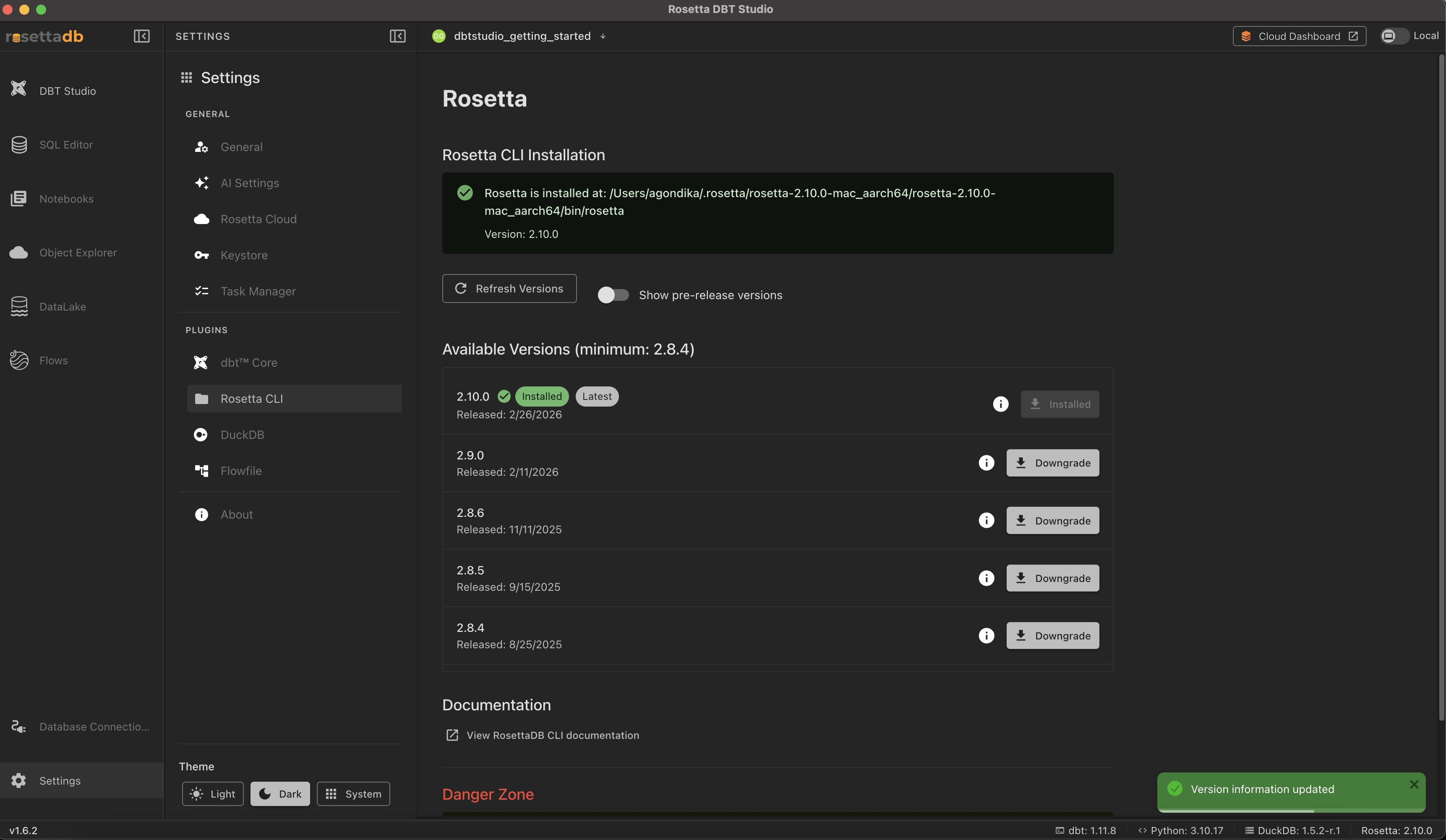The height and width of the screenshot is (840, 1446).
Task: Click the Settings gear in the sidebar
Action: (19, 780)
